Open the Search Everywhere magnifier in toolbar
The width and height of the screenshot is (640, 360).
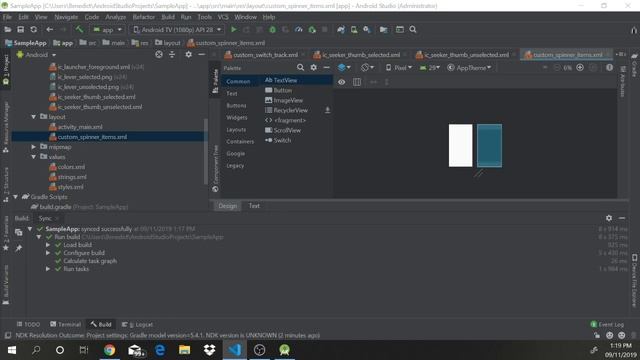pos(413,29)
